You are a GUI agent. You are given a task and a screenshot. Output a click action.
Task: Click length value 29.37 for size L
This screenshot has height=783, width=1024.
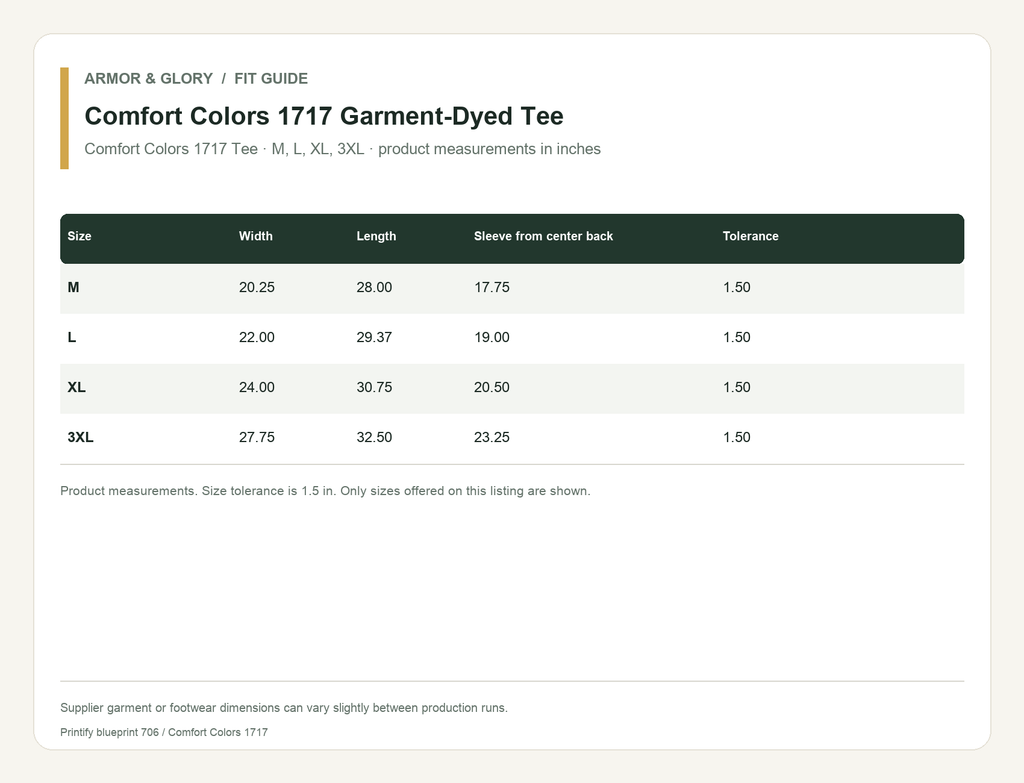374,338
